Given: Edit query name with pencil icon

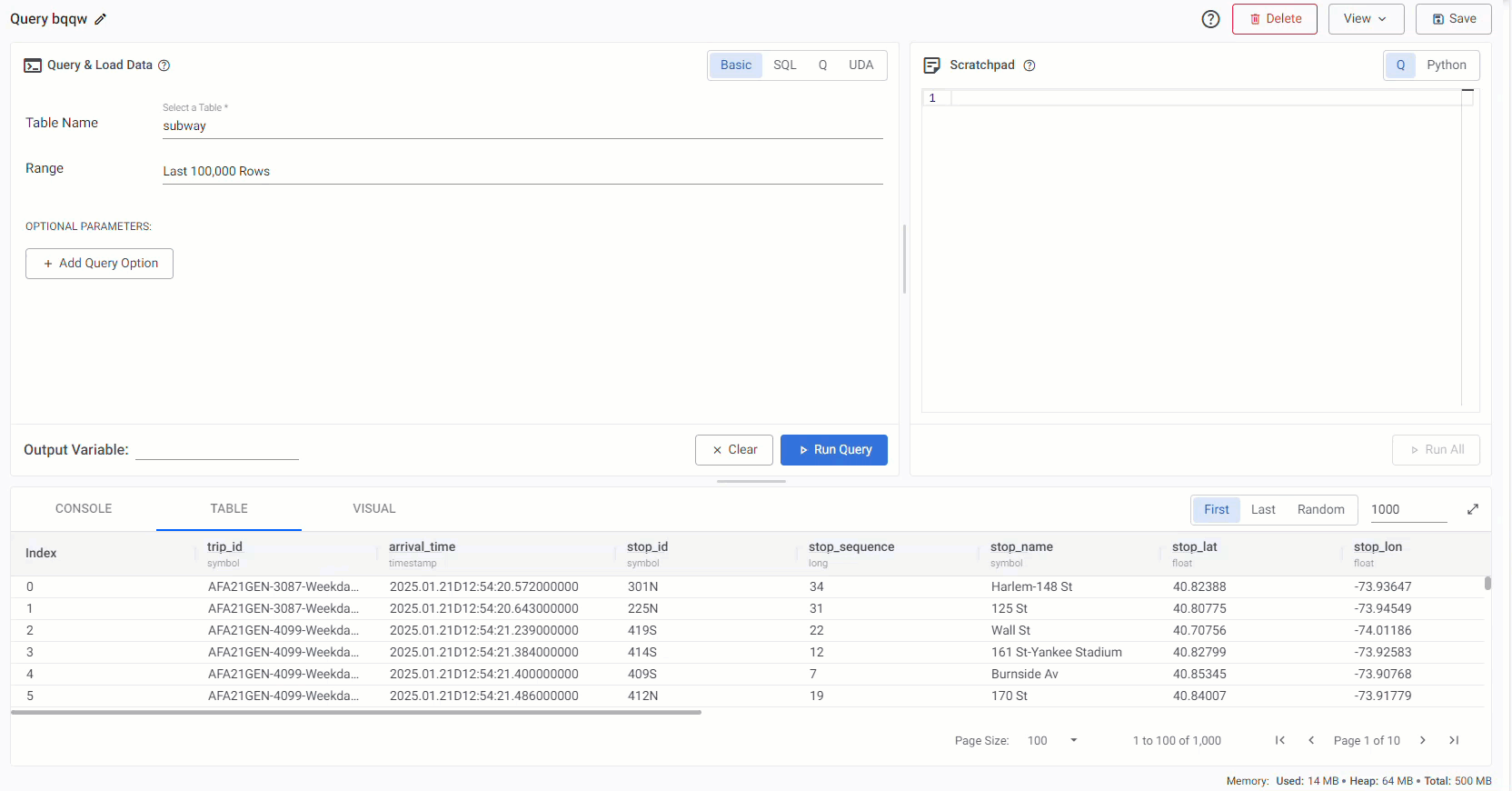Looking at the screenshot, I should pos(100,19).
